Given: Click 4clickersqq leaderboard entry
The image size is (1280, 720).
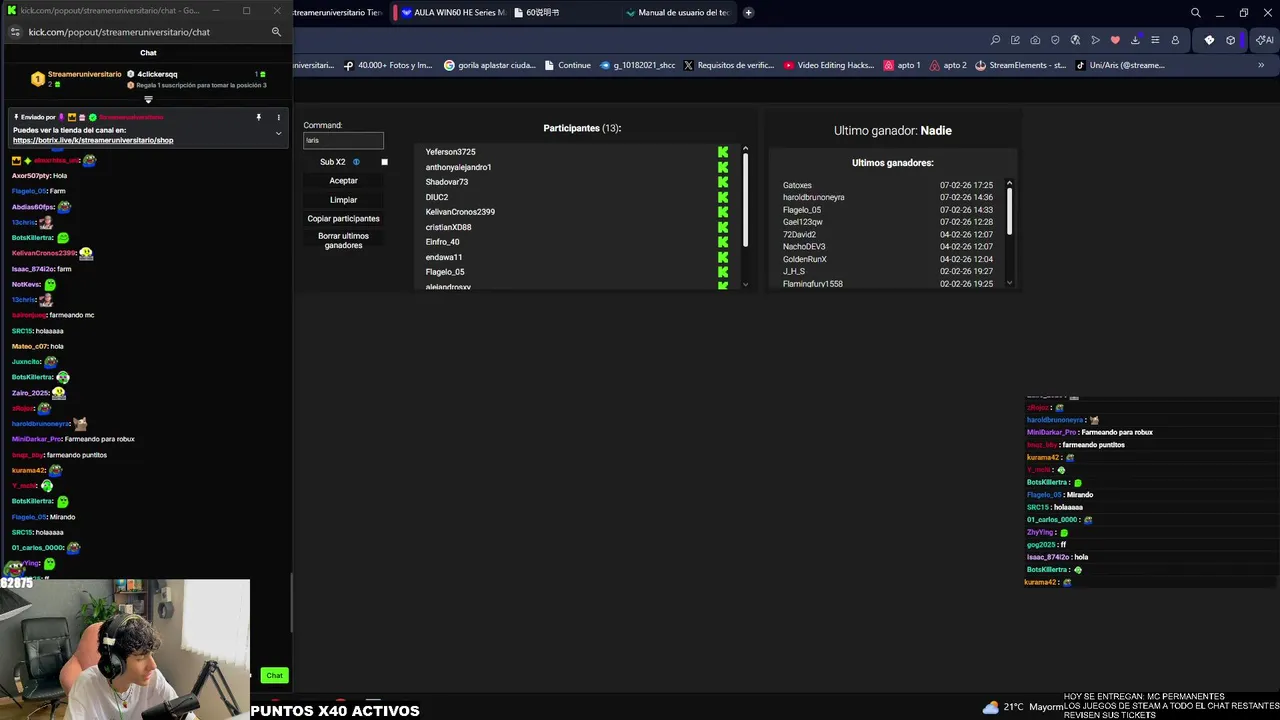Looking at the screenshot, I should [157, 74].
